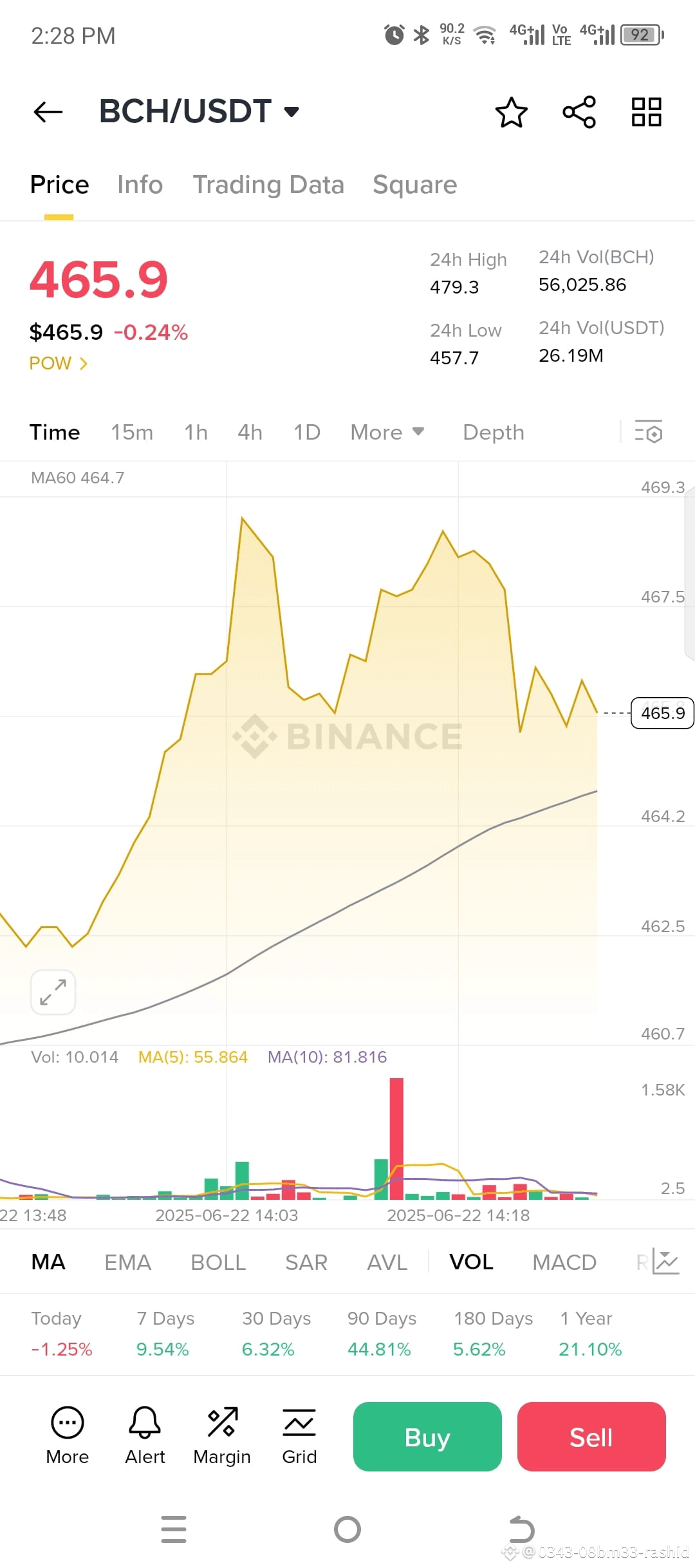Select the 4h interval tab

[250, 432]
